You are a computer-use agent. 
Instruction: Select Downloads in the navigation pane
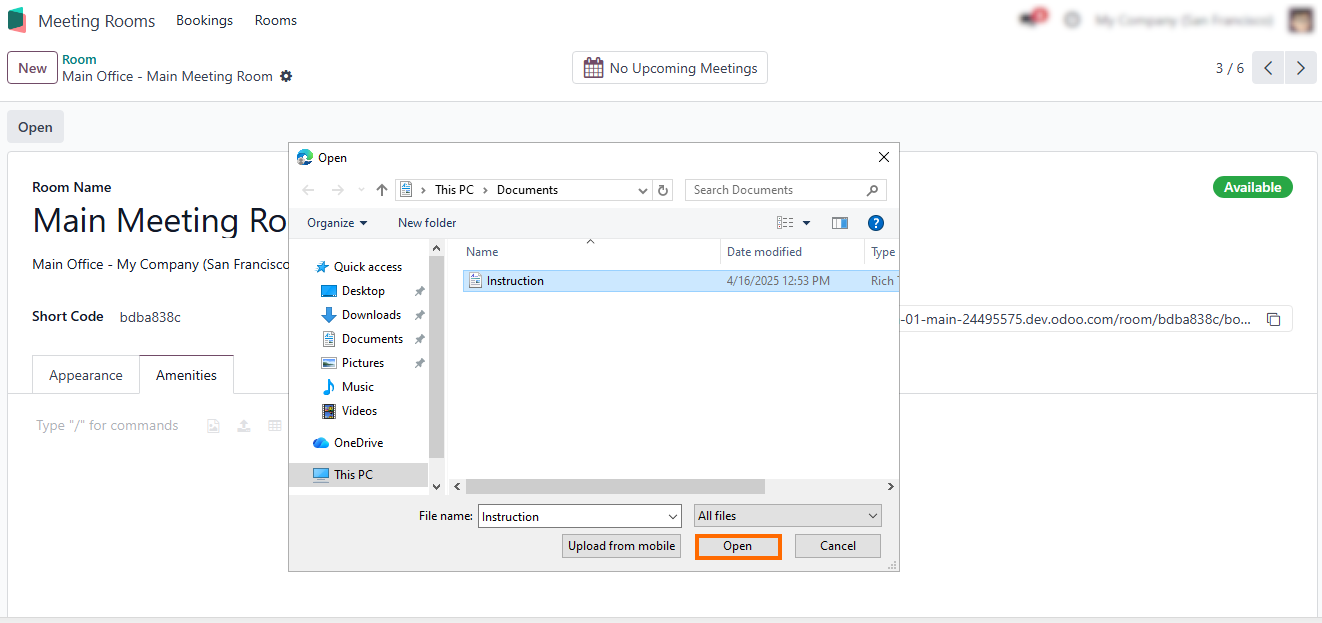point(371,315)
